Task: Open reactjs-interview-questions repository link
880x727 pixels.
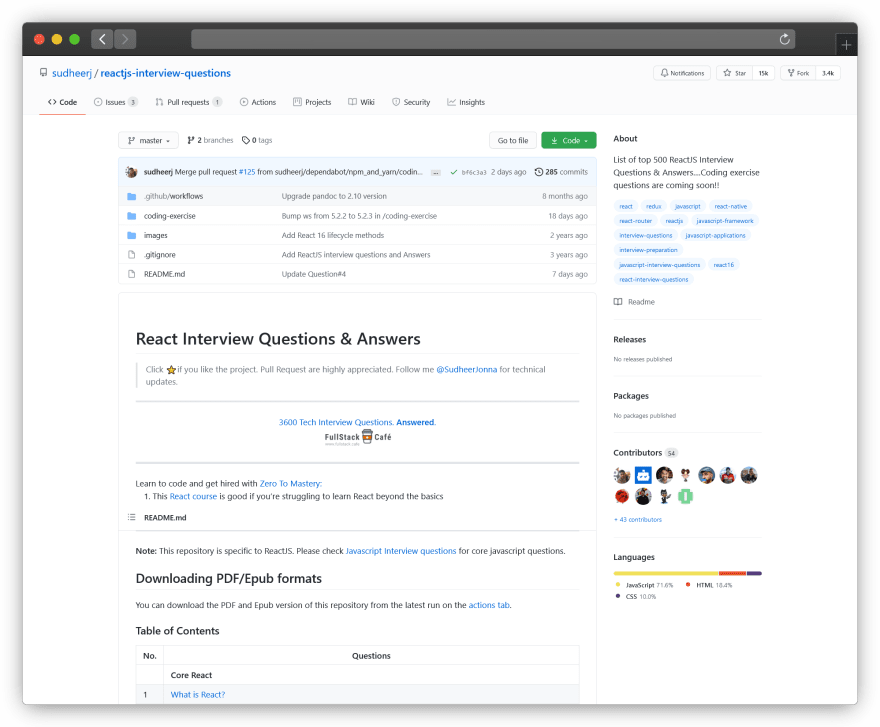Action: tap(166, 73)
